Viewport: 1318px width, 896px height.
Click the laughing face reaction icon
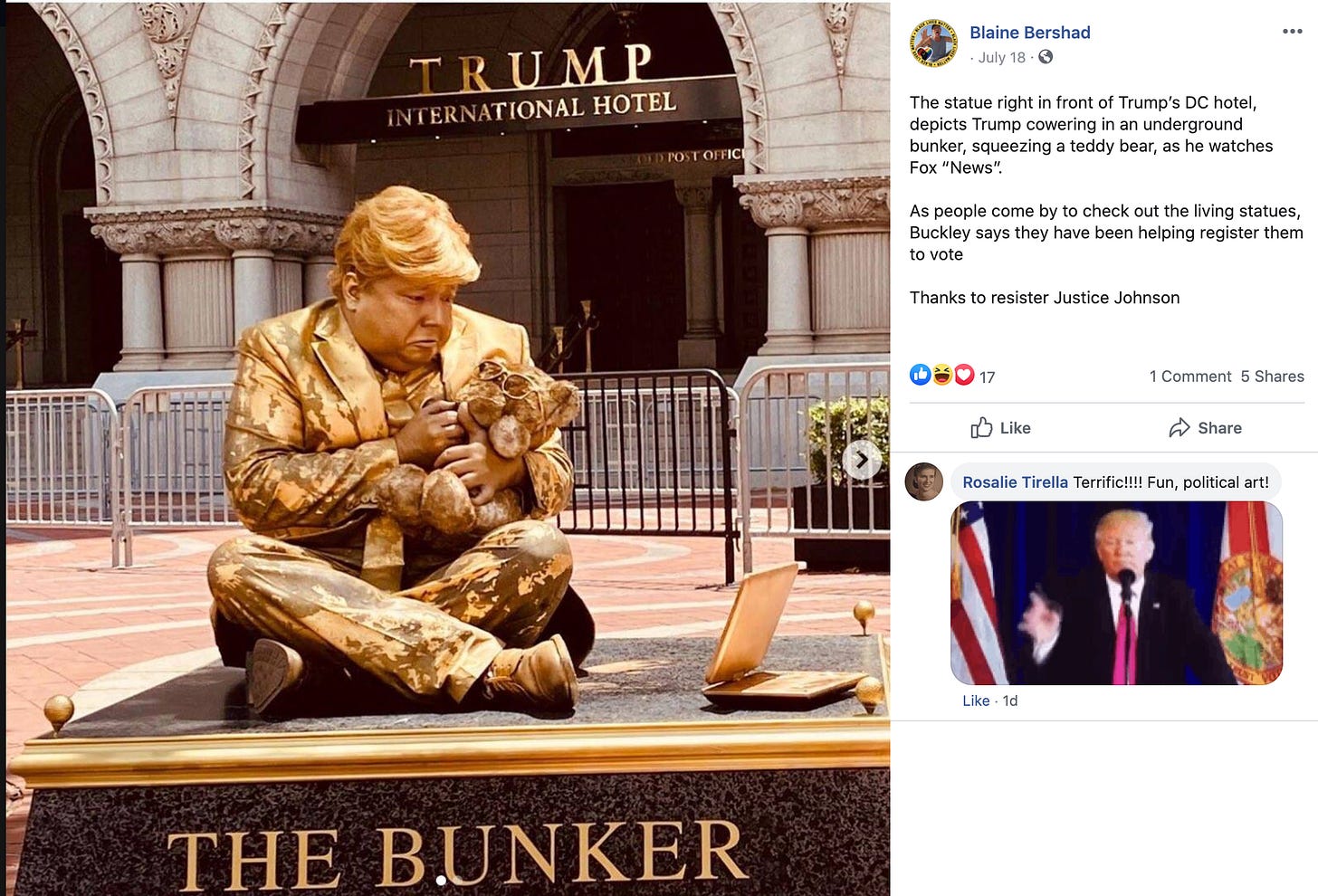coord(942,375)
